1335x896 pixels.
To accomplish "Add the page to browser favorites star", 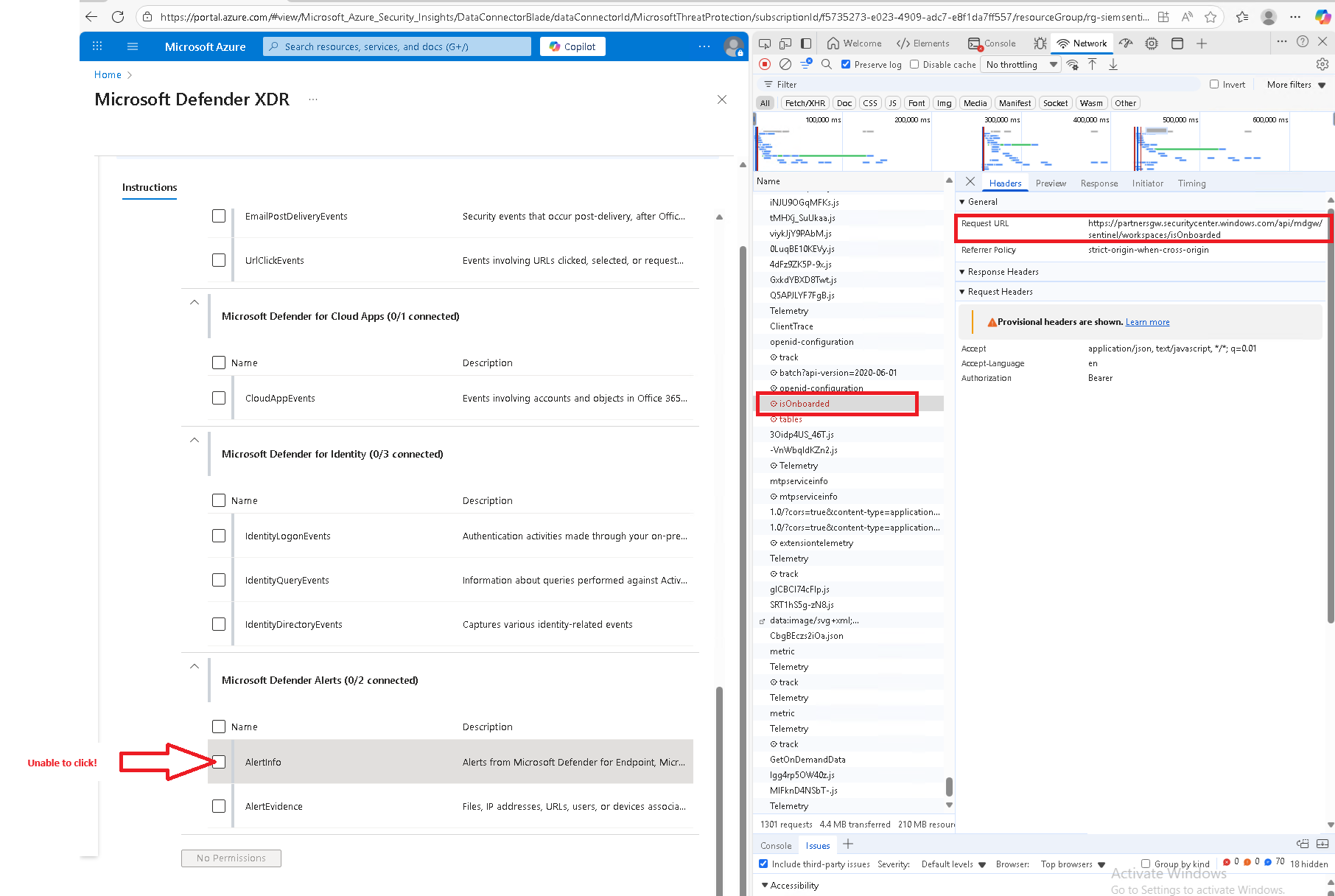I will tap(1210, 16).
